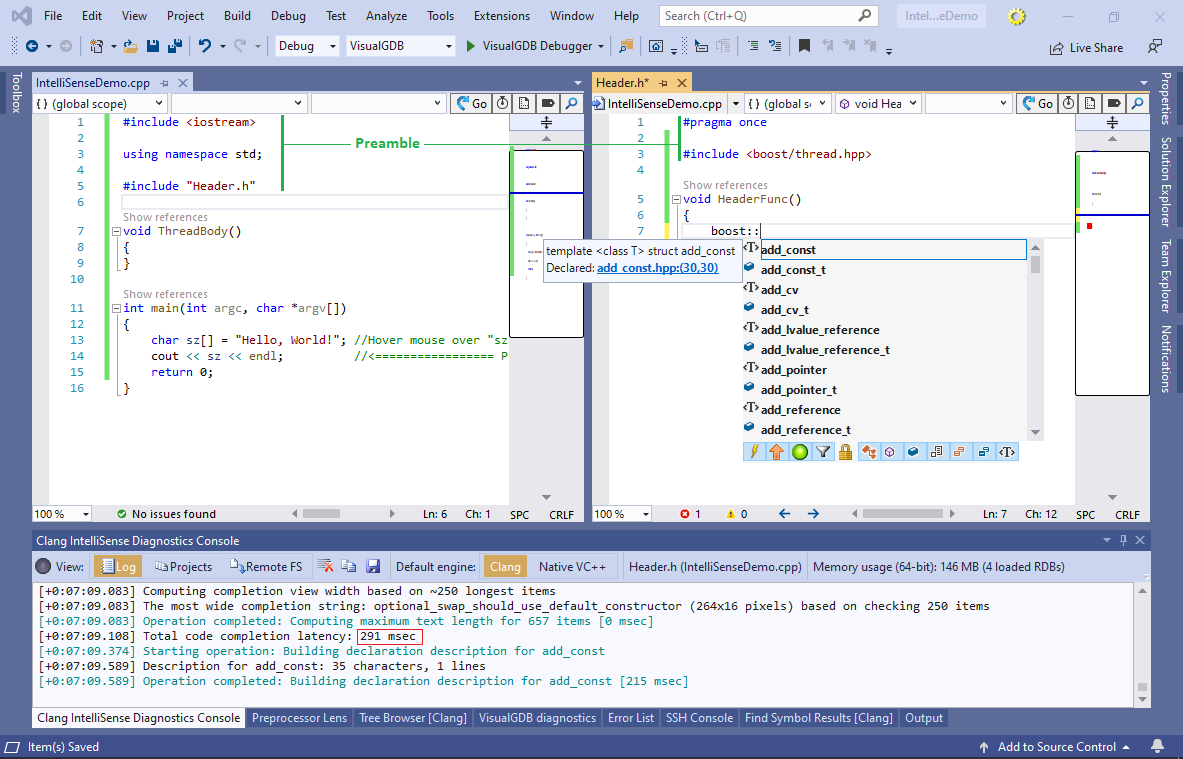Toggle the blue block filter in completion popup
Screen dimensions: 1183x759
click(x=913, y=452)
